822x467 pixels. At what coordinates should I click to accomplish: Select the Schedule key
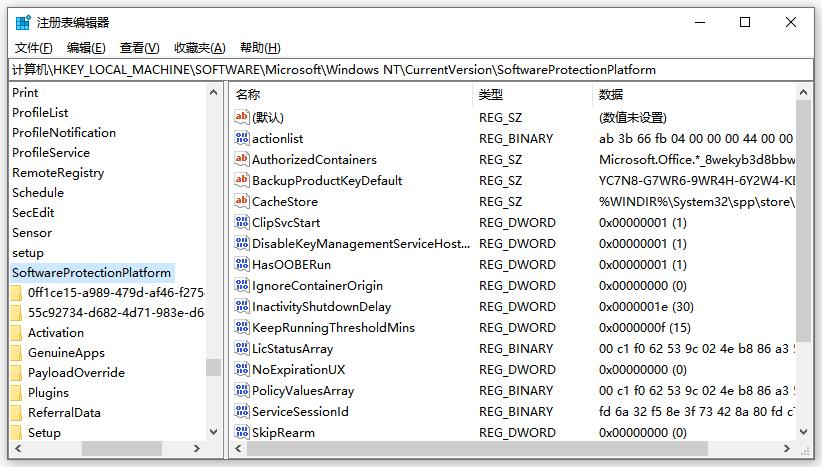(38, 192)
